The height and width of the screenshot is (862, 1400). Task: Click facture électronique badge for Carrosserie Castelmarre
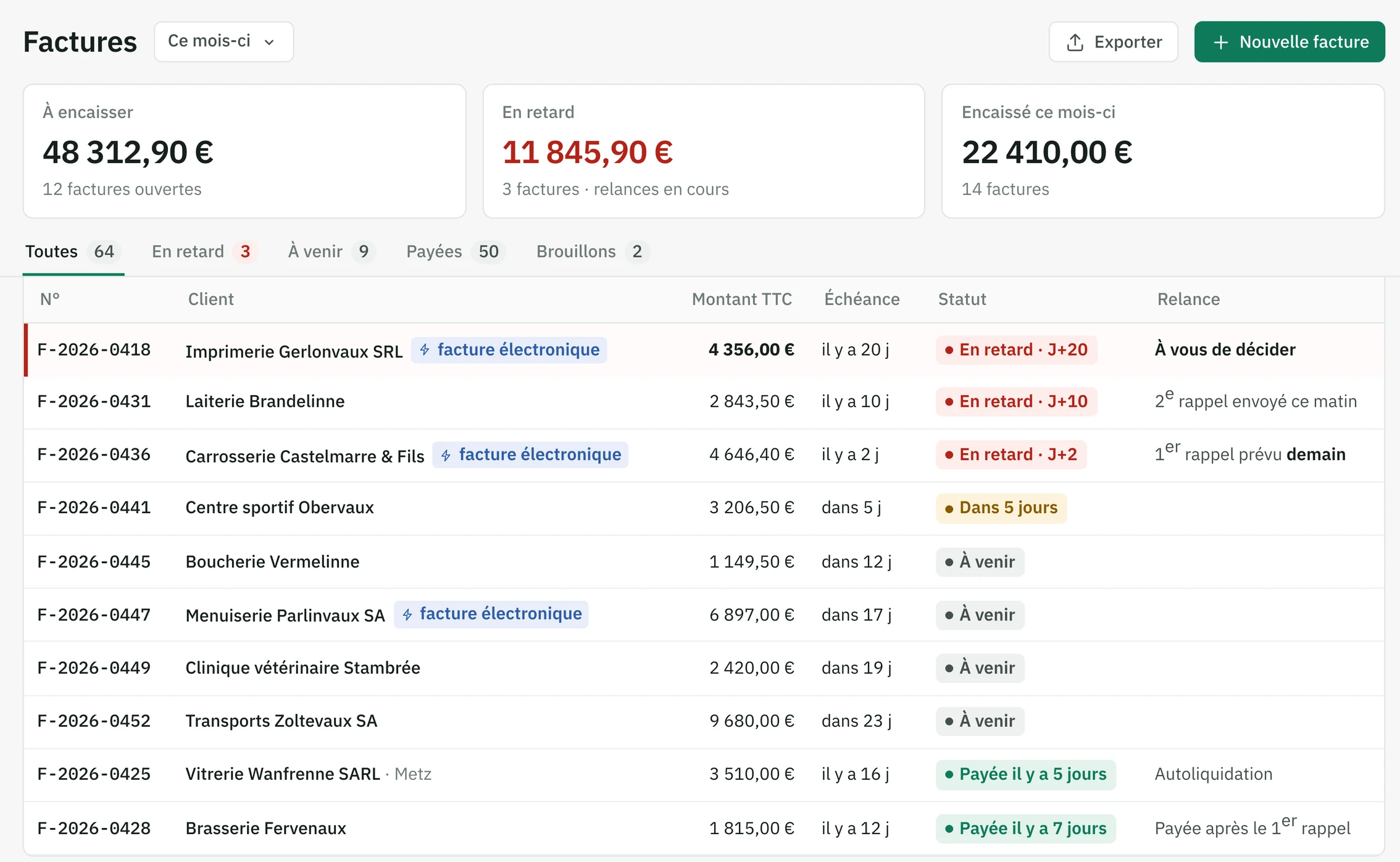click(x=530, y=455)
